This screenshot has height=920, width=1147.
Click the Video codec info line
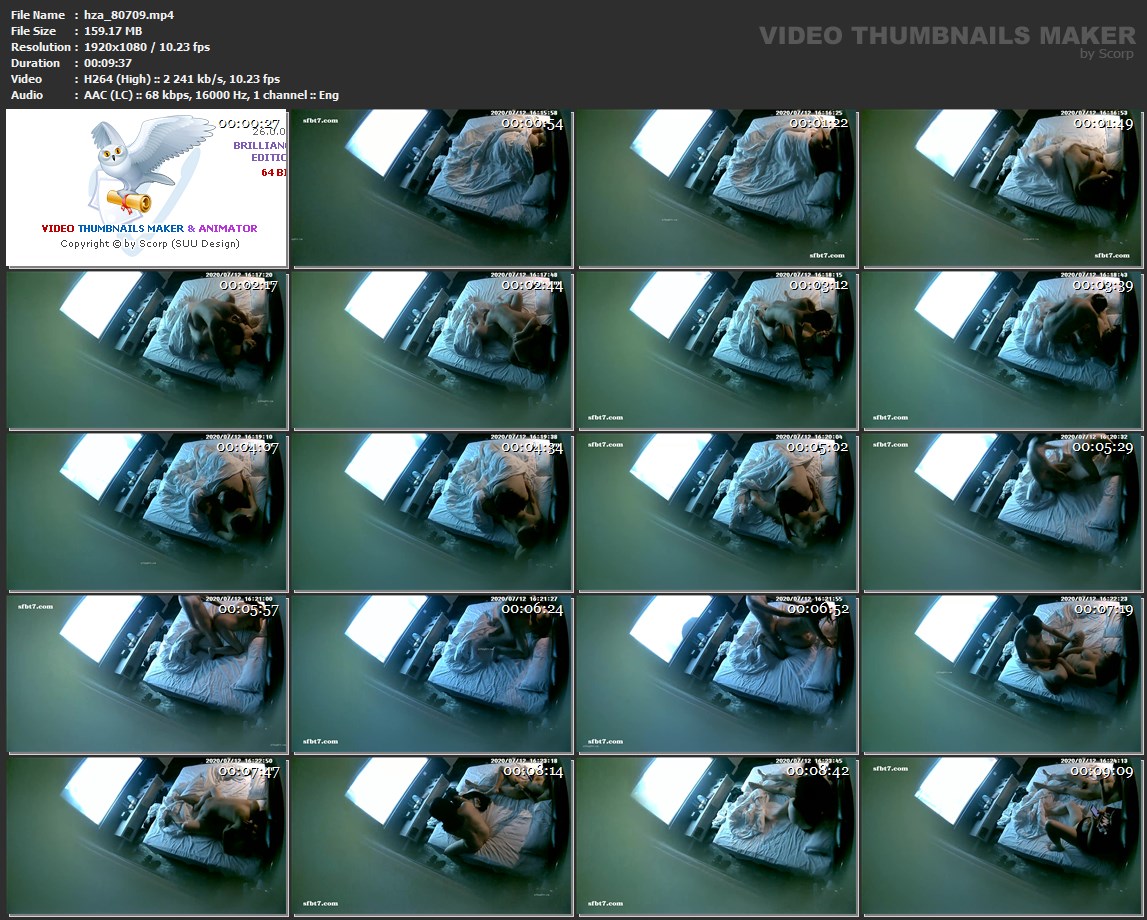click(x=181, y=79)
